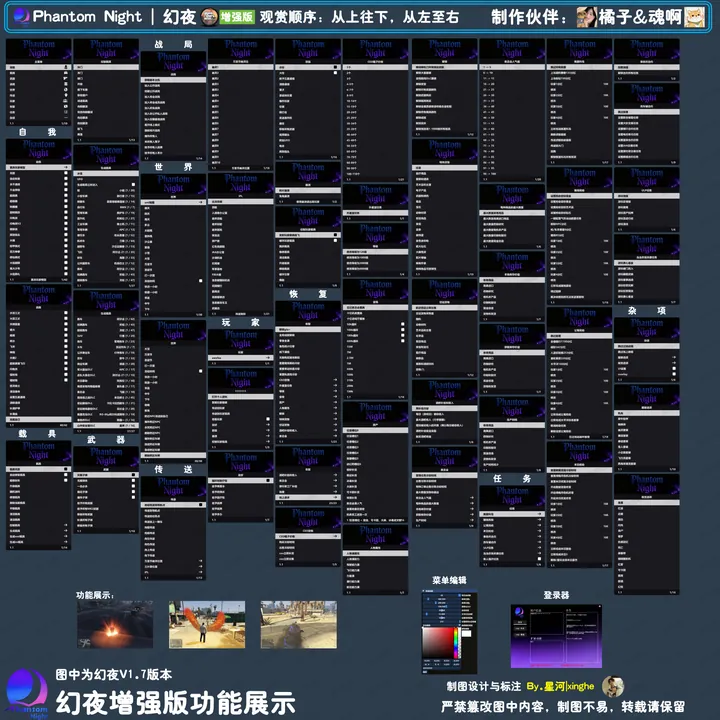Click the 菜单编辑 label

pyautogui.click(x=449, y=580)
